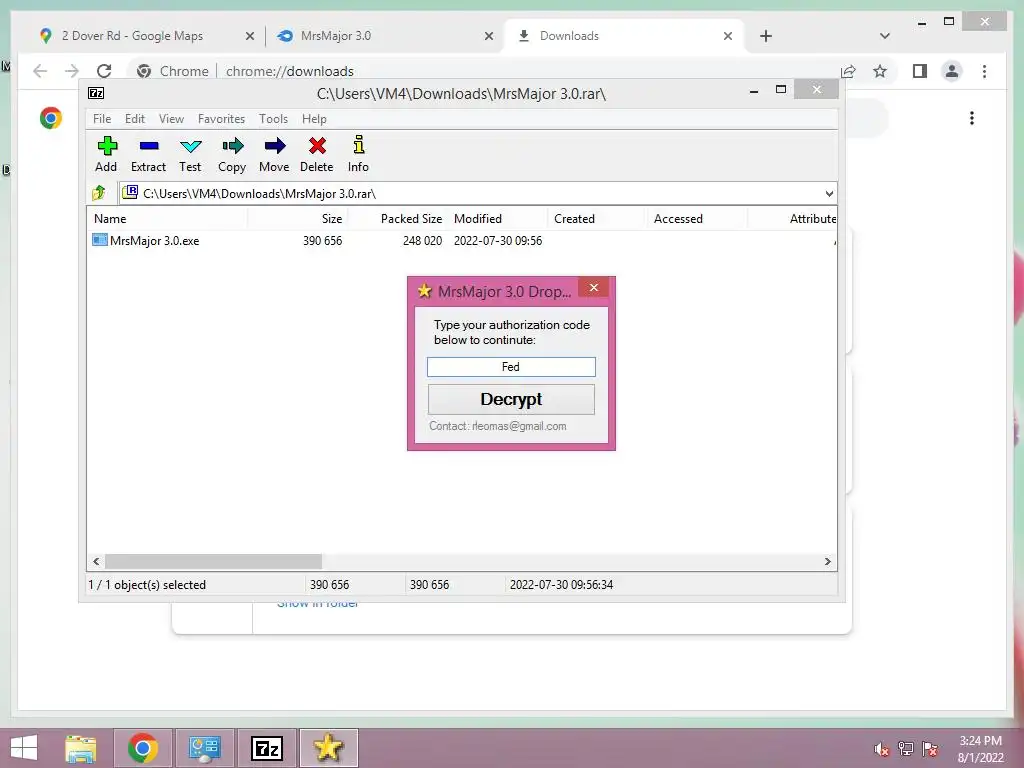Viewport: 1024px width, 768px height.
Task: Open the File menu in 7-Zip
Action: (102, 119)
